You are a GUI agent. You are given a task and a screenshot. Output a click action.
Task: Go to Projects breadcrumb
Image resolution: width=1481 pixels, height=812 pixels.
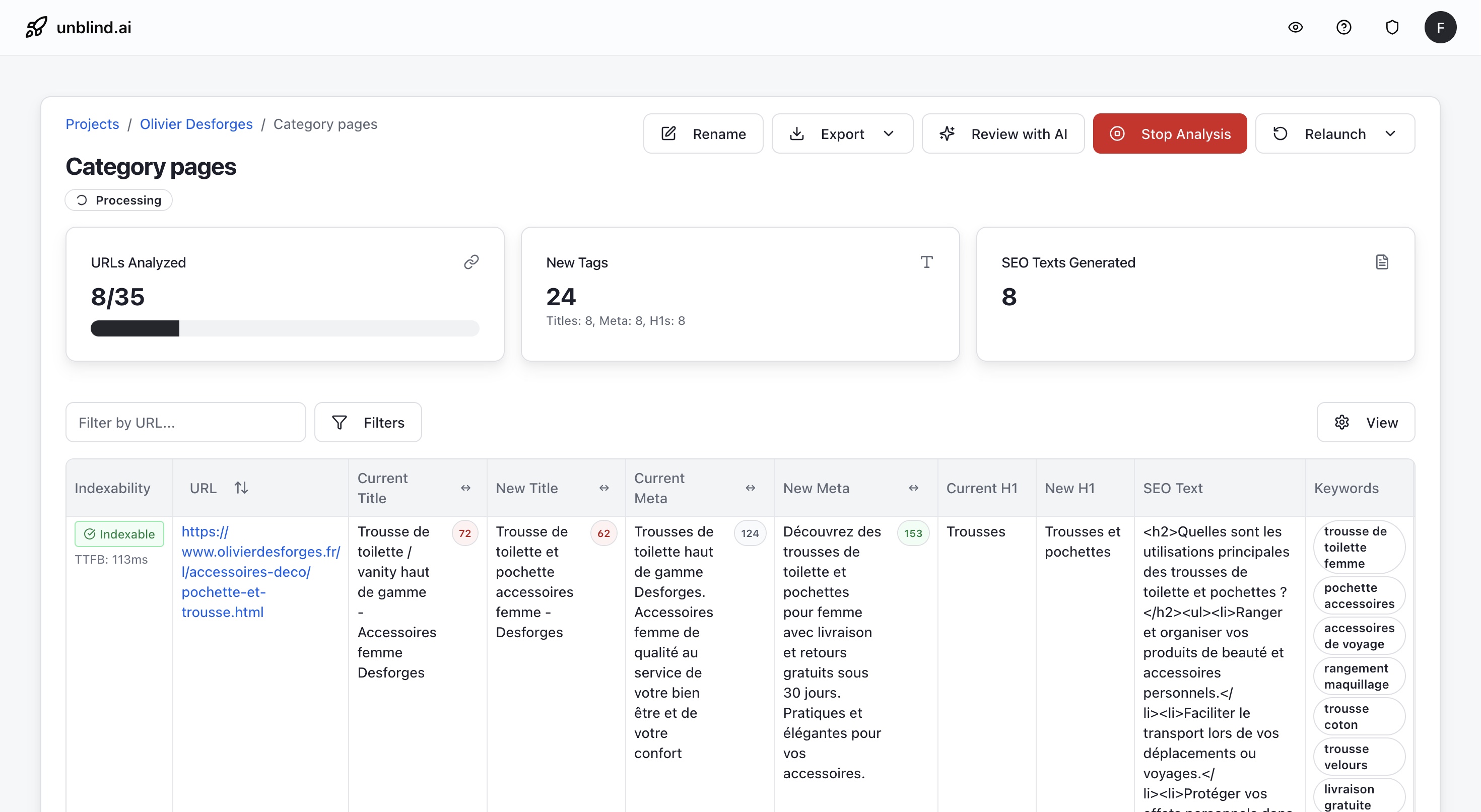pyautogui.click(x=92, y=123)
